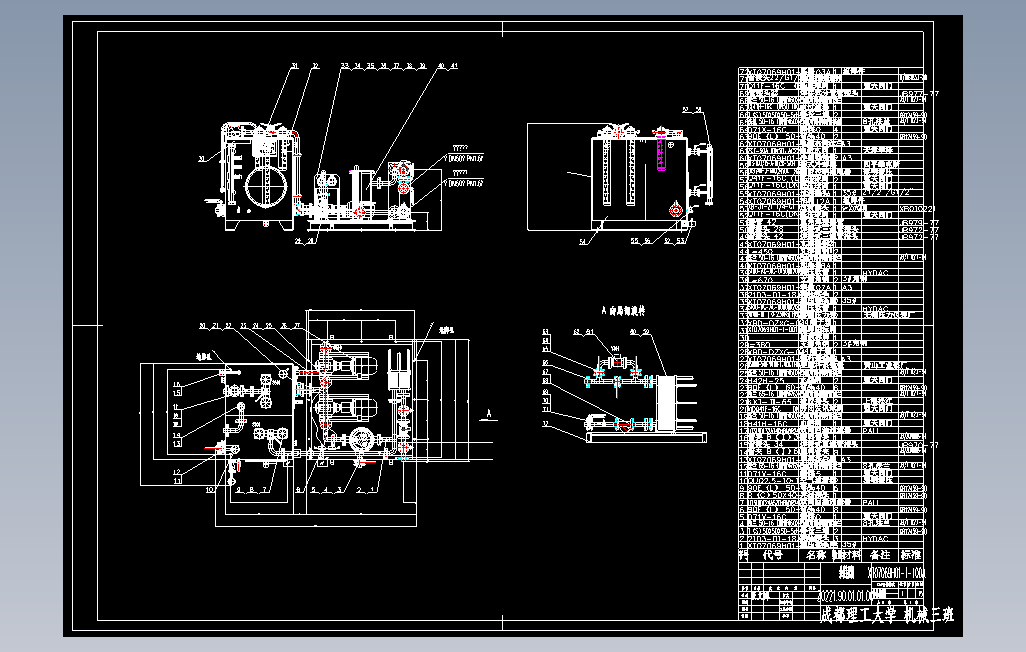The image size is (1026, 652).
Task: Select the local view A title above the detail view
Action: click(623, 310)
